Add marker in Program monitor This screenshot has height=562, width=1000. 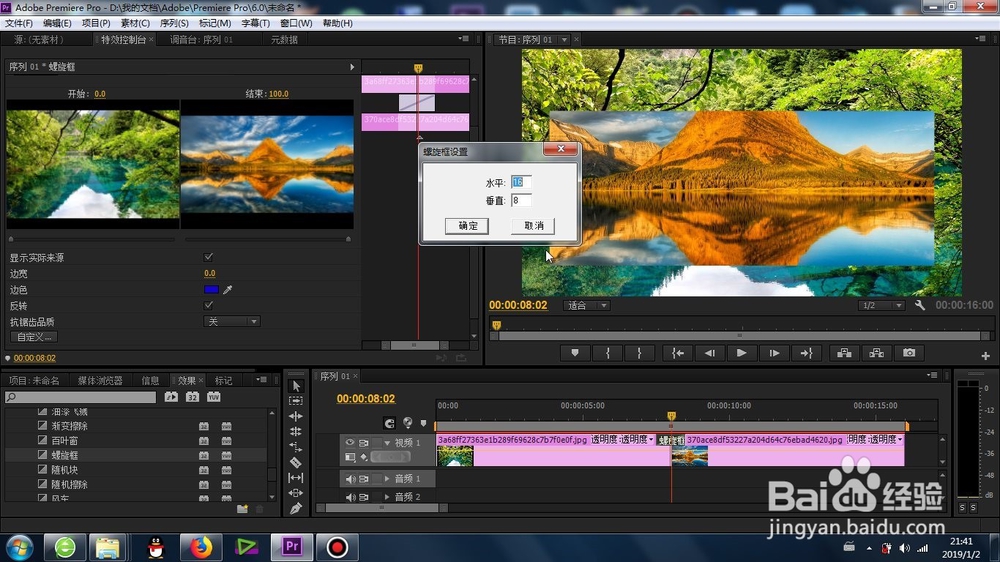(575, 353)
